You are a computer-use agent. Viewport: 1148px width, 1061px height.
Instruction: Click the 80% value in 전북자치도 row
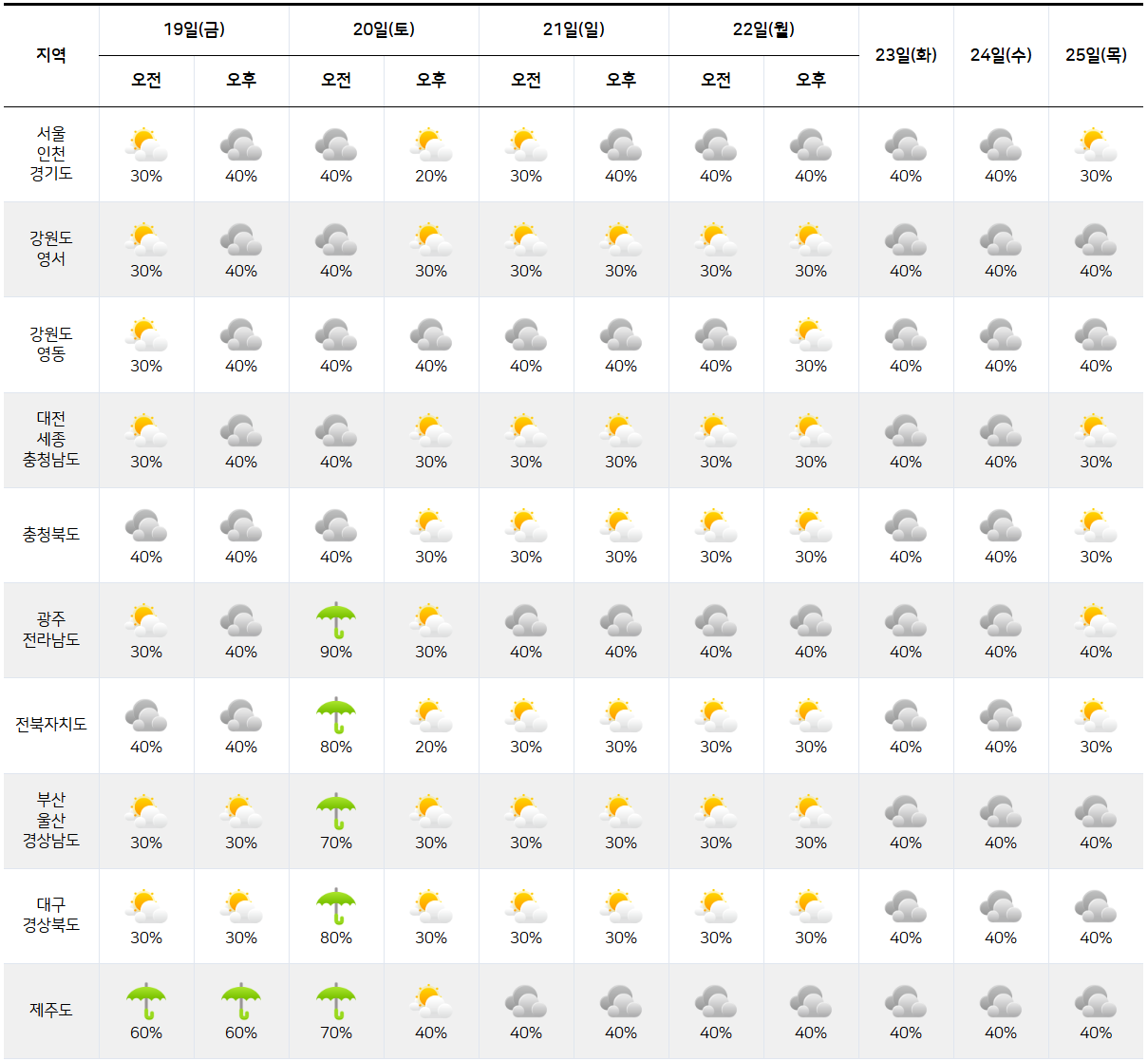coord(336,747)
